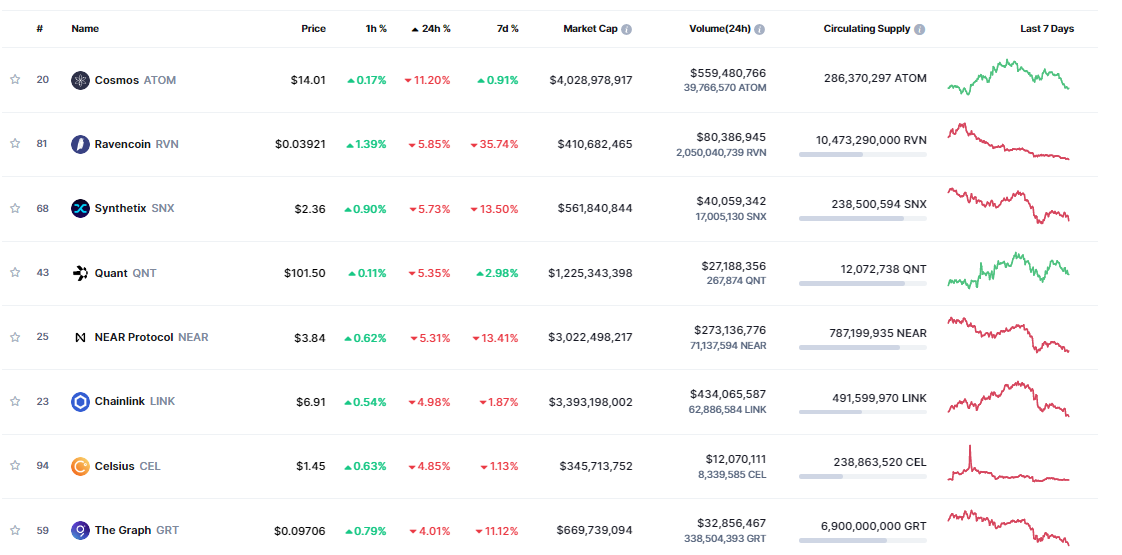
Task: Click Chainlink volume $434,065,587
Action: point(728,394)
